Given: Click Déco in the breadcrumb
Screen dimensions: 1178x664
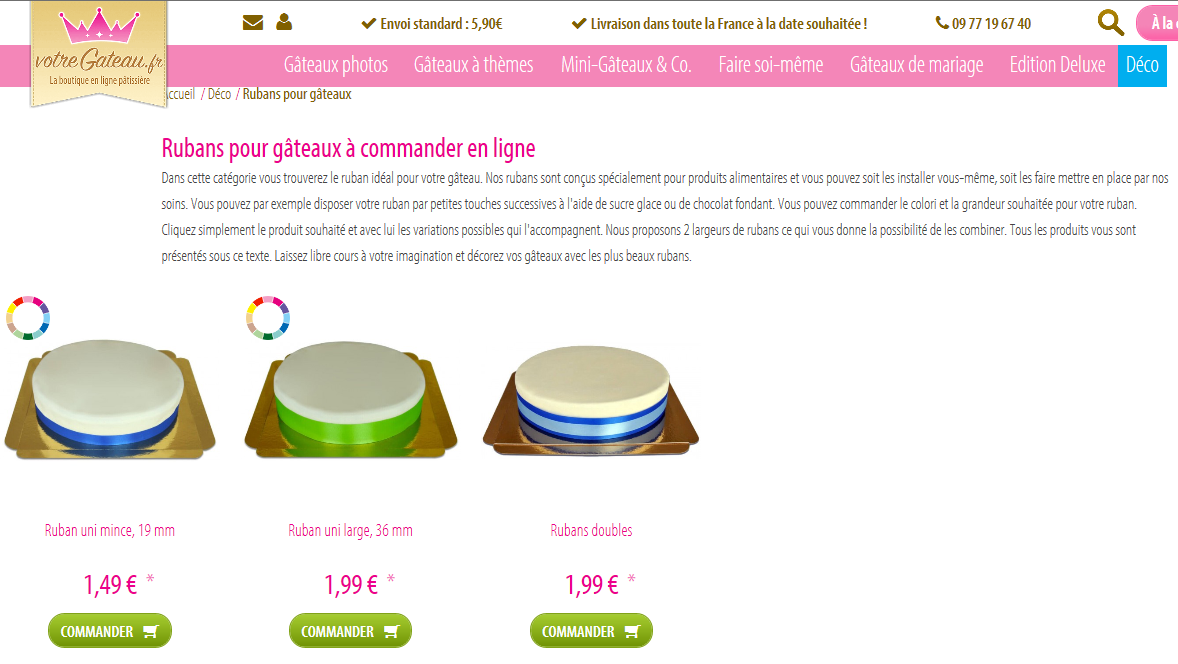Looking at the screenshot, I should [x=219, y=94].
